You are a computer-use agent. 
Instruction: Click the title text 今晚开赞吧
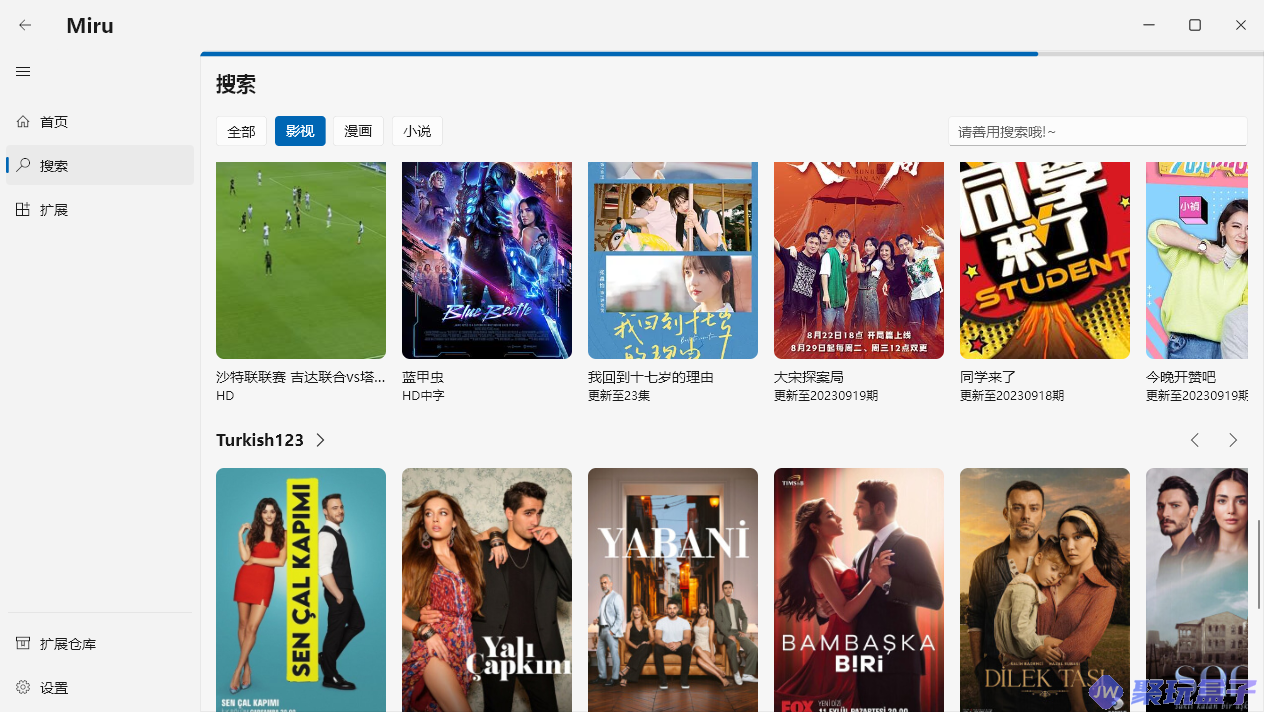click(1181, 377)
